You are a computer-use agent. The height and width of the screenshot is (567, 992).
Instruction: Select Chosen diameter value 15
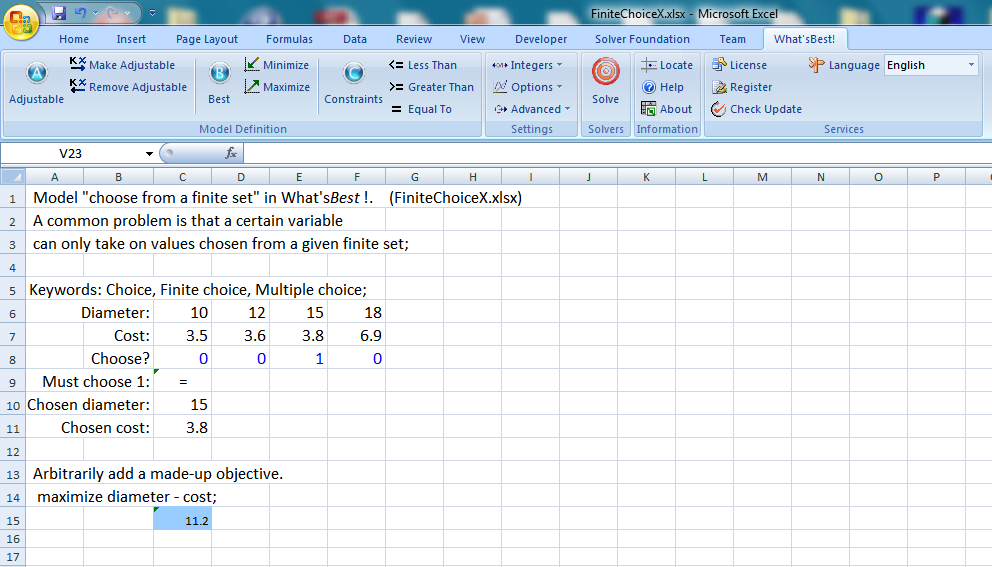coord(182,404)
